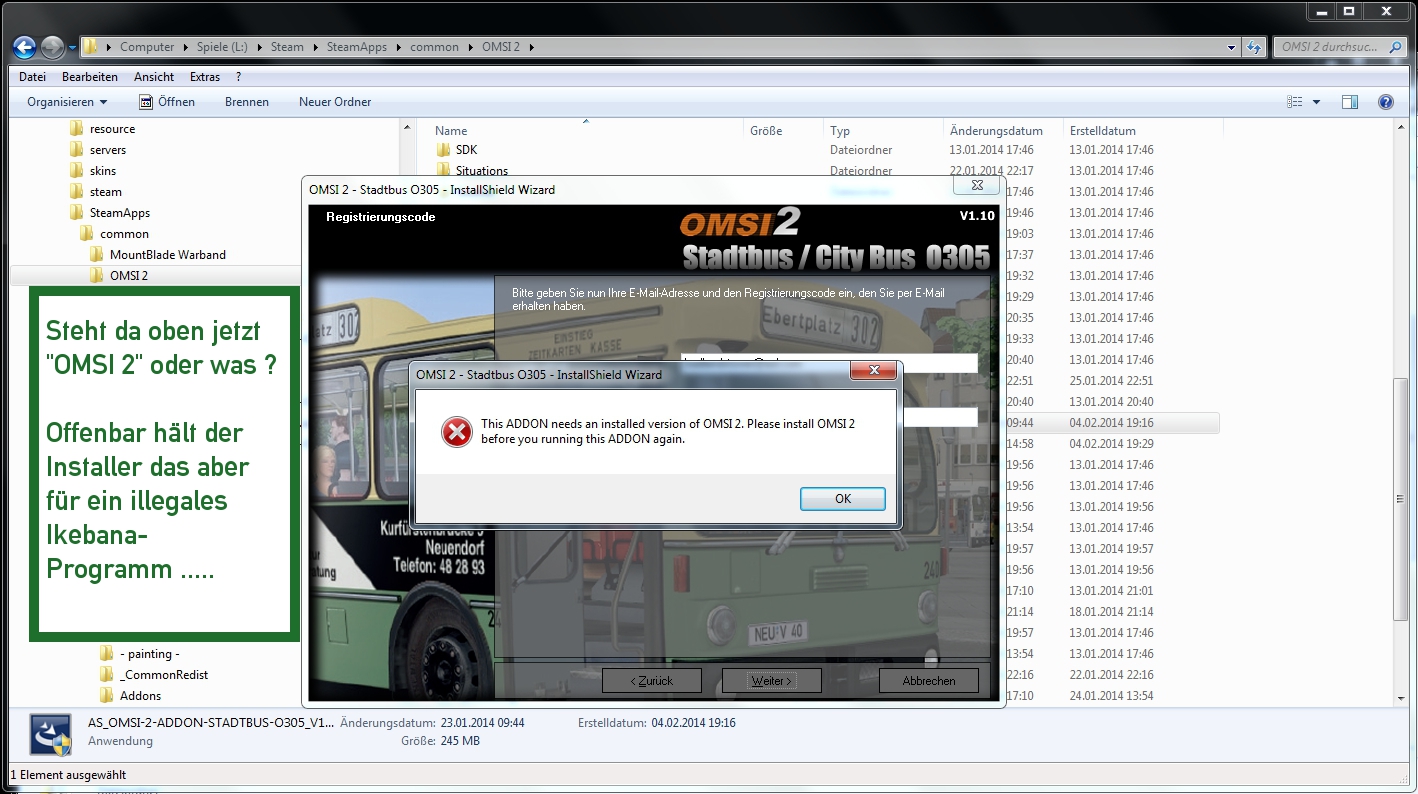Sort the file list by the Name column
Viewport: 1418px width, 794px height.
pyautogui.click(x=451, y=131)
